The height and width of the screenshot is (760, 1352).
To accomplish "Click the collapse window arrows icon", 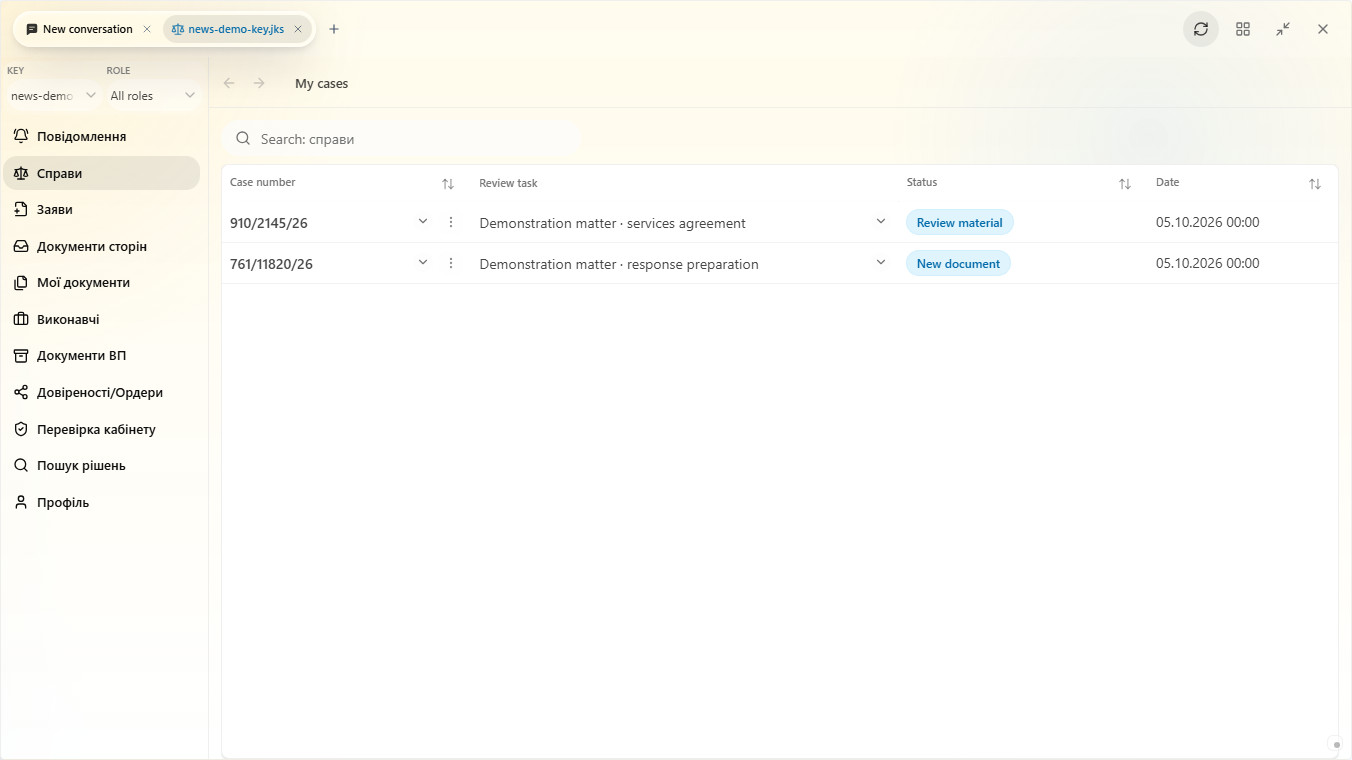I will pos(1283,29).
